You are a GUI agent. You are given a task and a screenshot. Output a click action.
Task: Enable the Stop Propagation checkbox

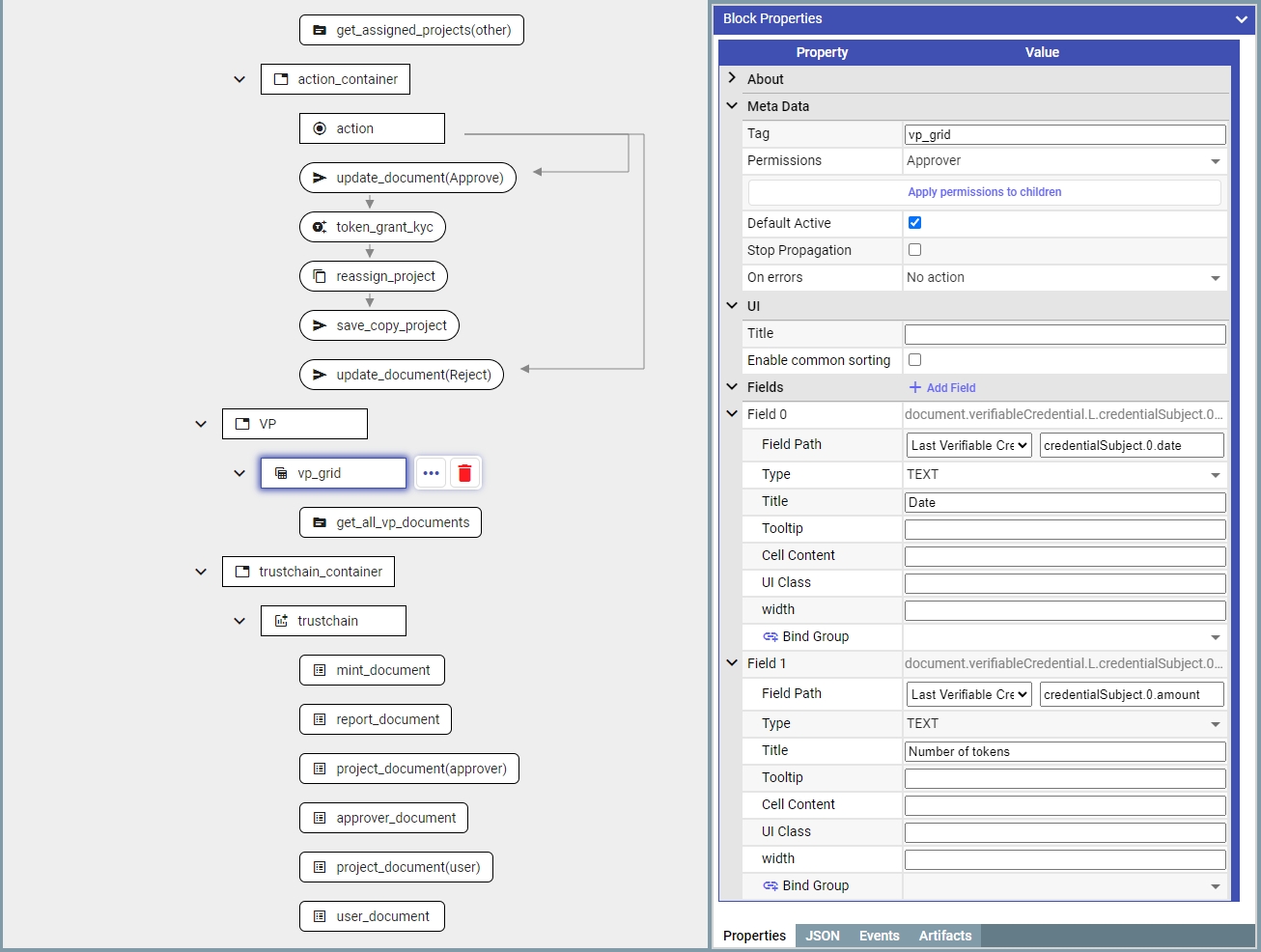914,250
